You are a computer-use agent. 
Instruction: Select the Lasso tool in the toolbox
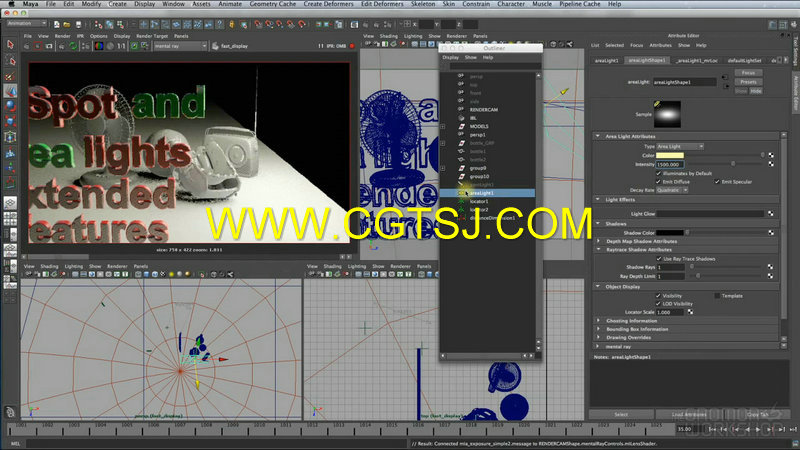[10, 61]
